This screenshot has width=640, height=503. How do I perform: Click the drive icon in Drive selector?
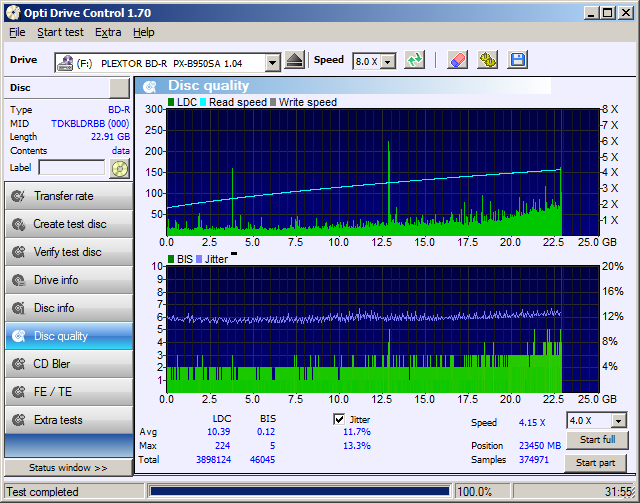pyautogui.click(x=65, y=63)
